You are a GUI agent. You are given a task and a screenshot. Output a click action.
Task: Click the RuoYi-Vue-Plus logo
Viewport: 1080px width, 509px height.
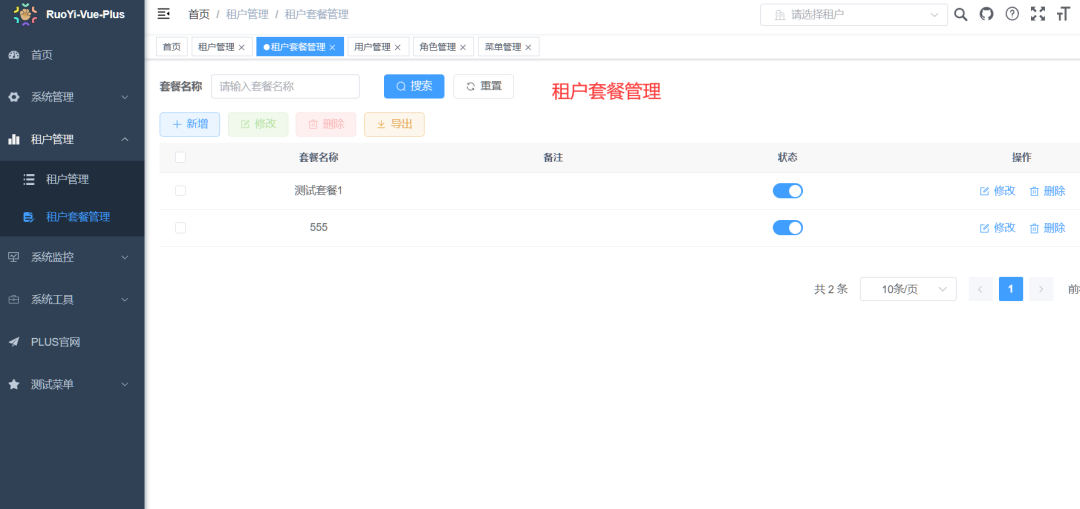pos(25,14)
